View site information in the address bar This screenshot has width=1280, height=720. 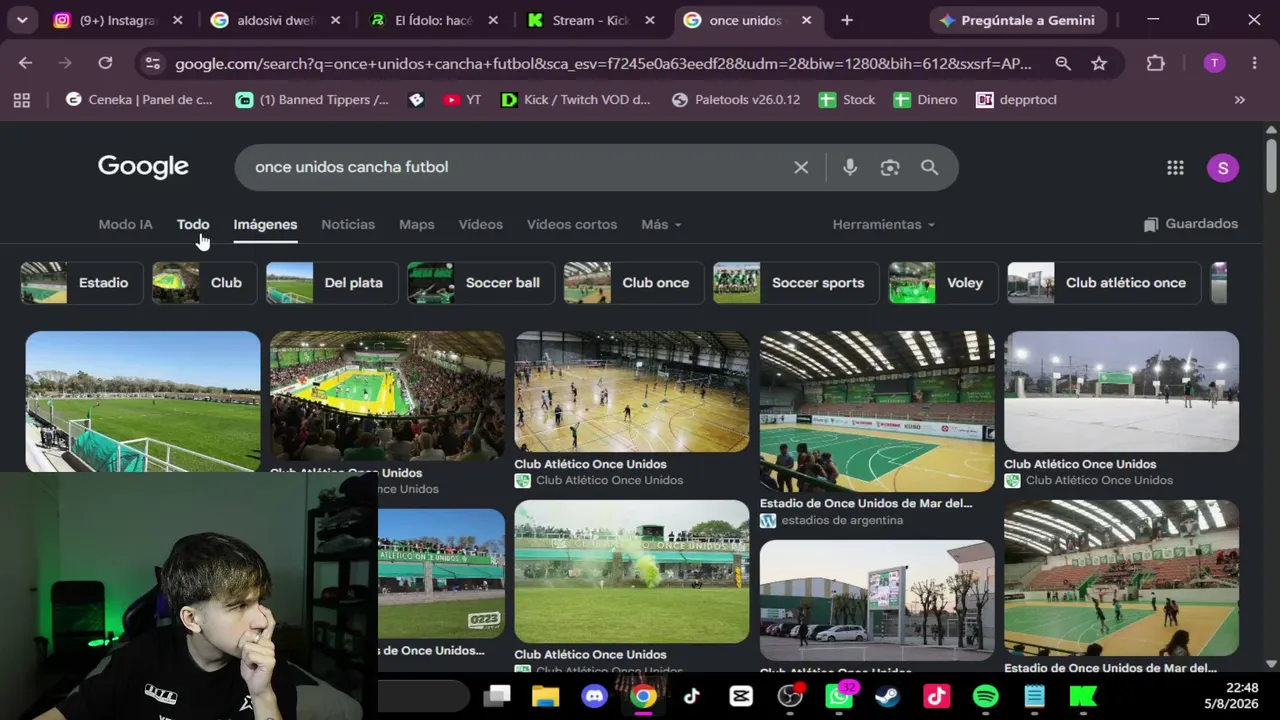(x=152, y=63)
